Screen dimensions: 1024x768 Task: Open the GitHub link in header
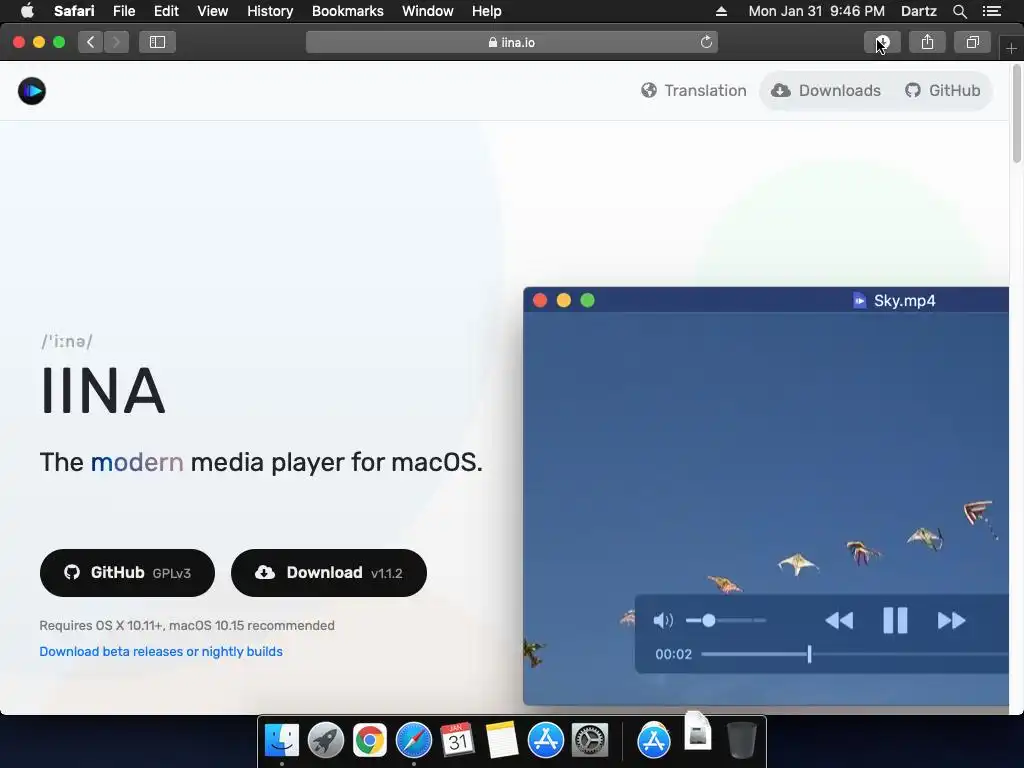coord(942,90)
